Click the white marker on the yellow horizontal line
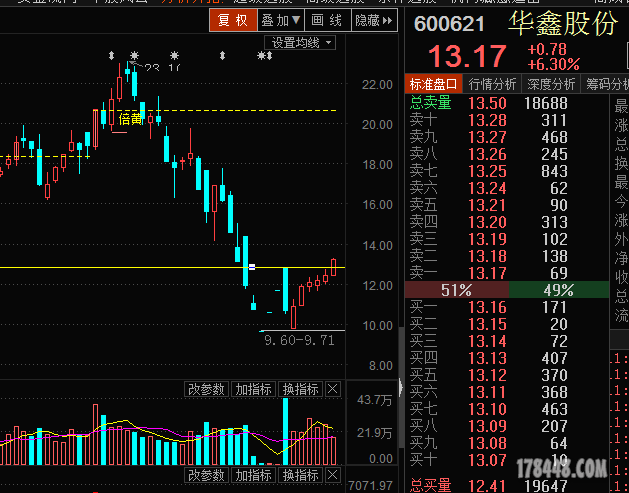This screenshot has height=493, width=629. [x=252, y=267]
